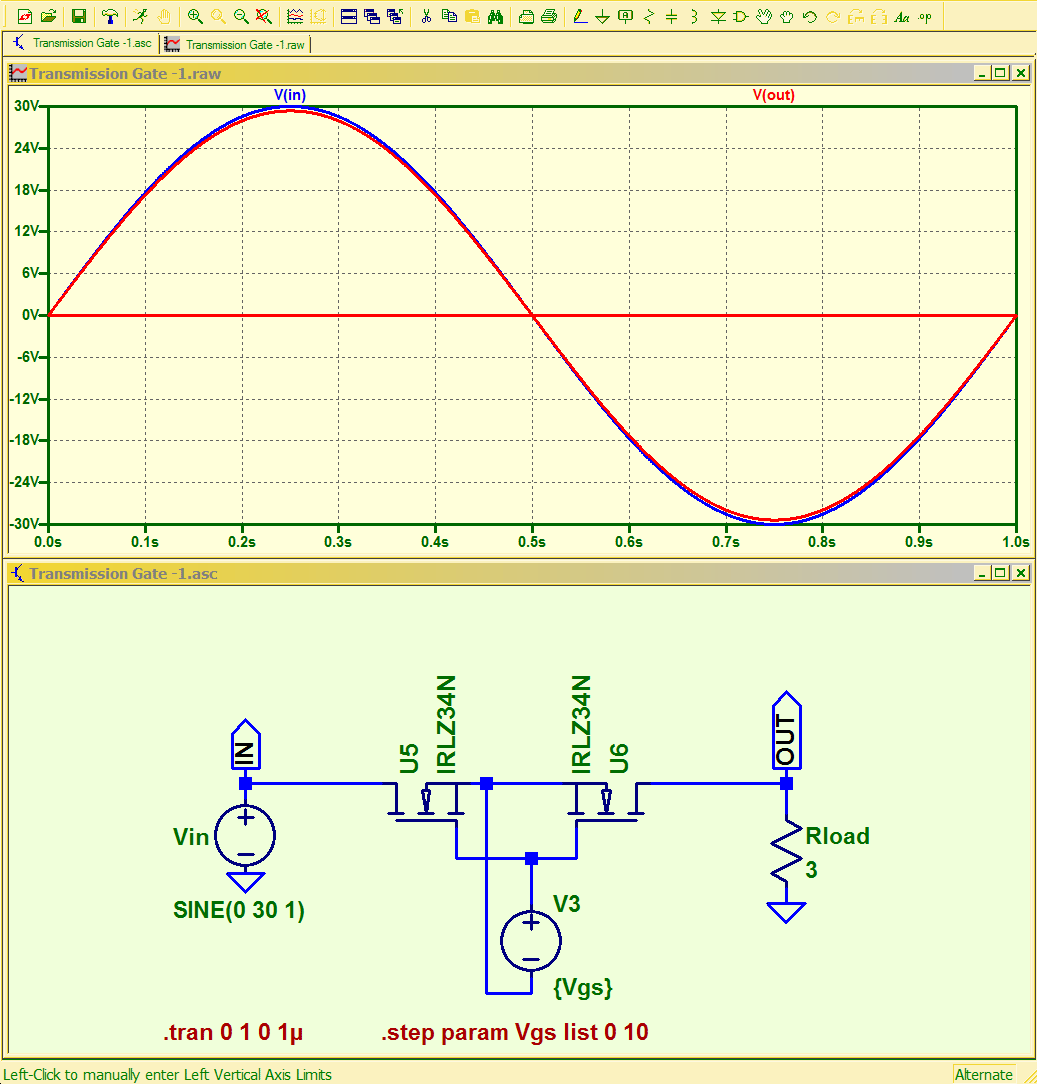The image size is (1037, 1084).
Task: Place a Ground symbol from the toolbar
Action: click(x=603, y=16)
